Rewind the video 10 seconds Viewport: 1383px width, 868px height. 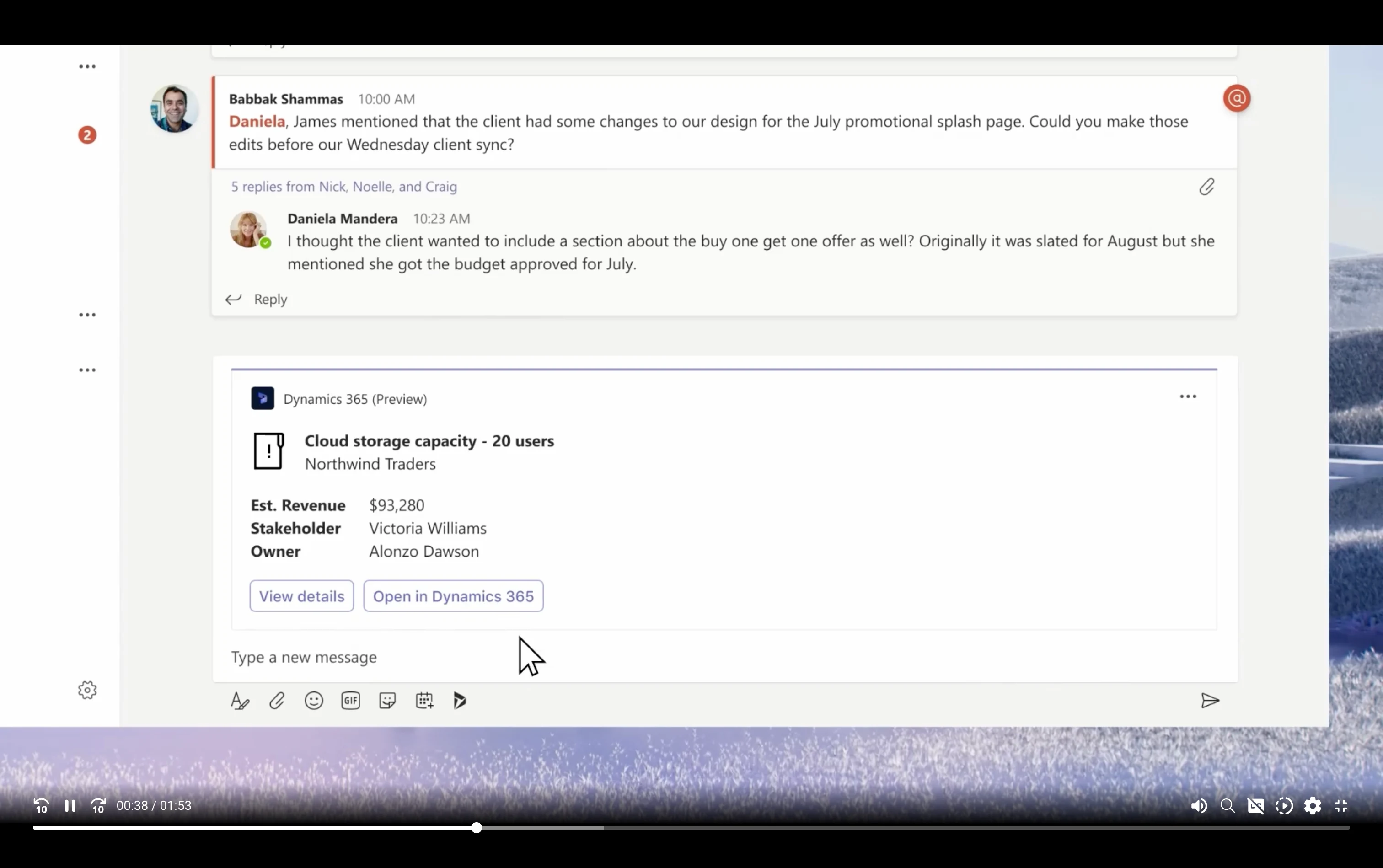pyautogui.click(x=41, y=806)
